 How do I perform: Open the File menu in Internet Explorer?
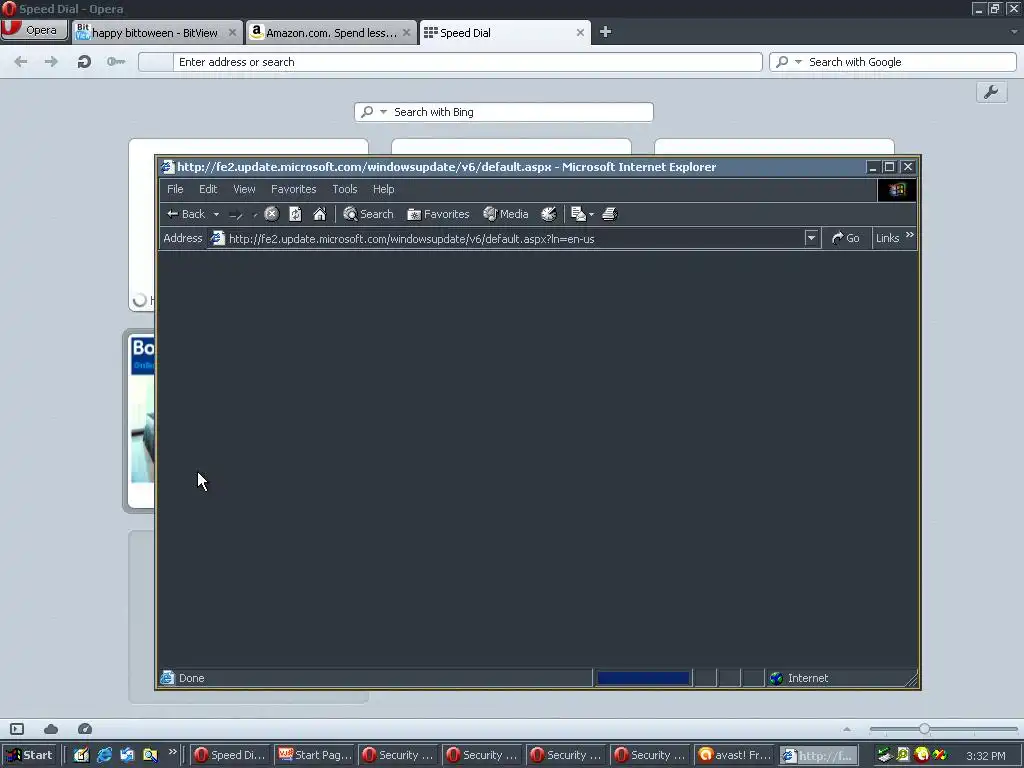tap(175, 189)
